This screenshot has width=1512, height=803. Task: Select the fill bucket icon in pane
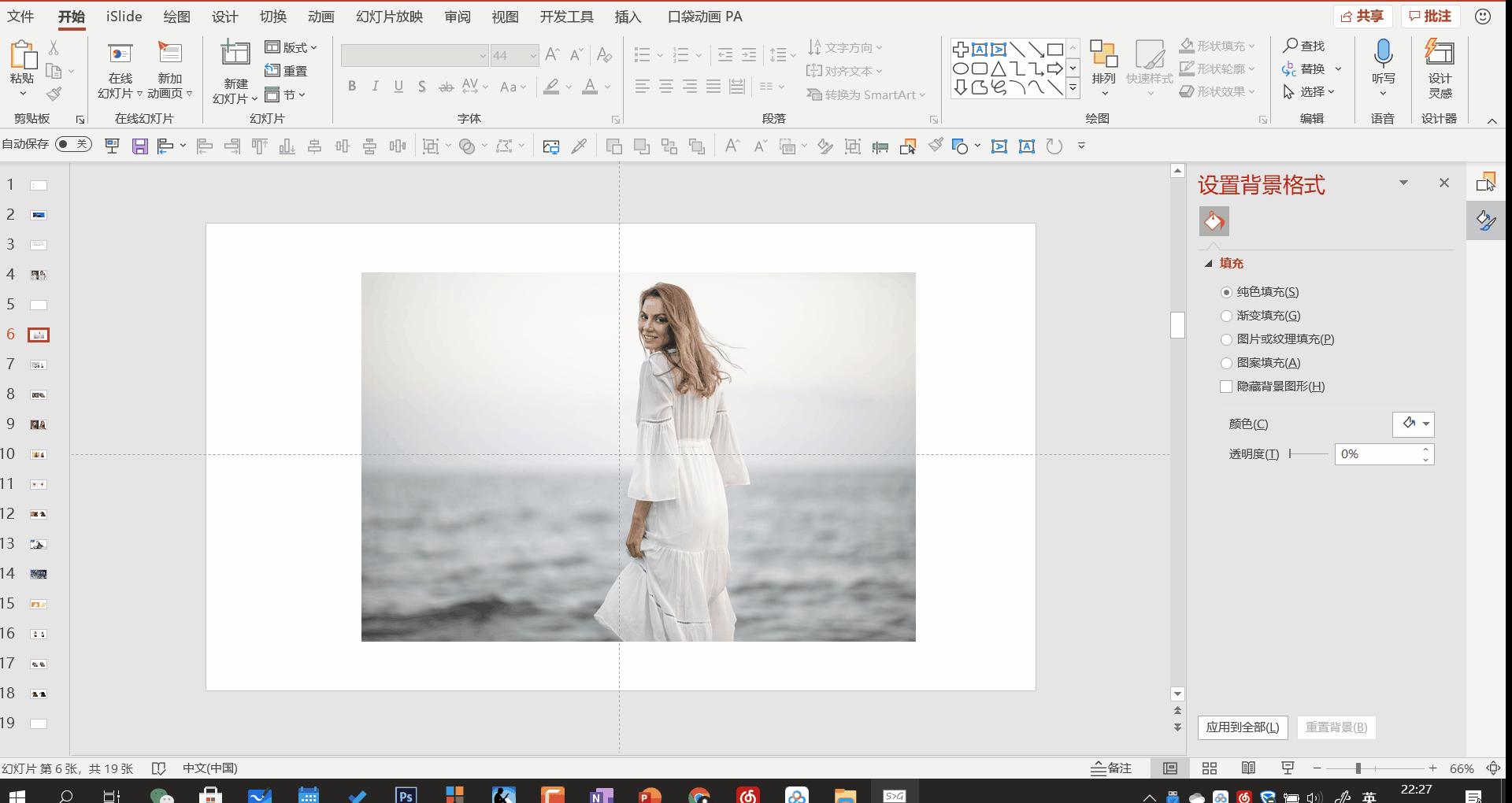point(1214,222)
